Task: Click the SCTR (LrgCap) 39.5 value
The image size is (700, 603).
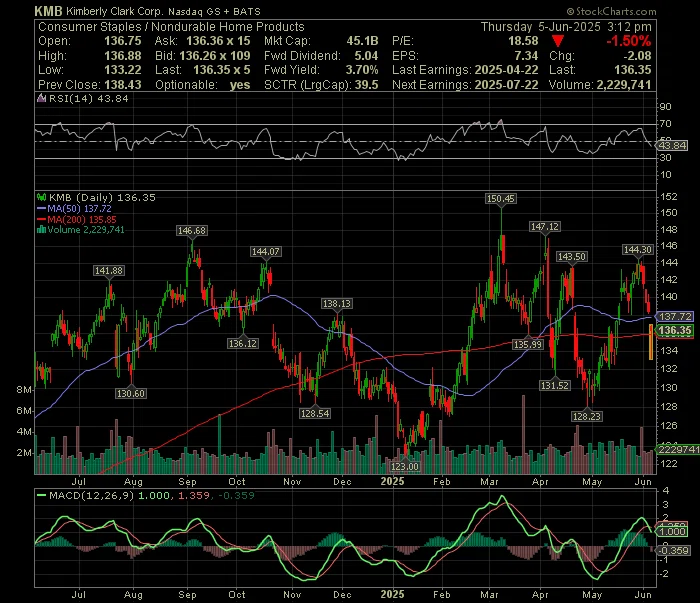Action: (x=367, y=85)
